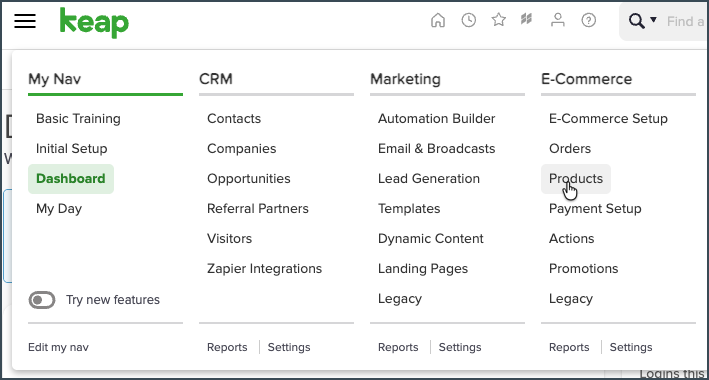This screenshot has height=380, width=709.
Task: Open Products
Action: [576, 179]
